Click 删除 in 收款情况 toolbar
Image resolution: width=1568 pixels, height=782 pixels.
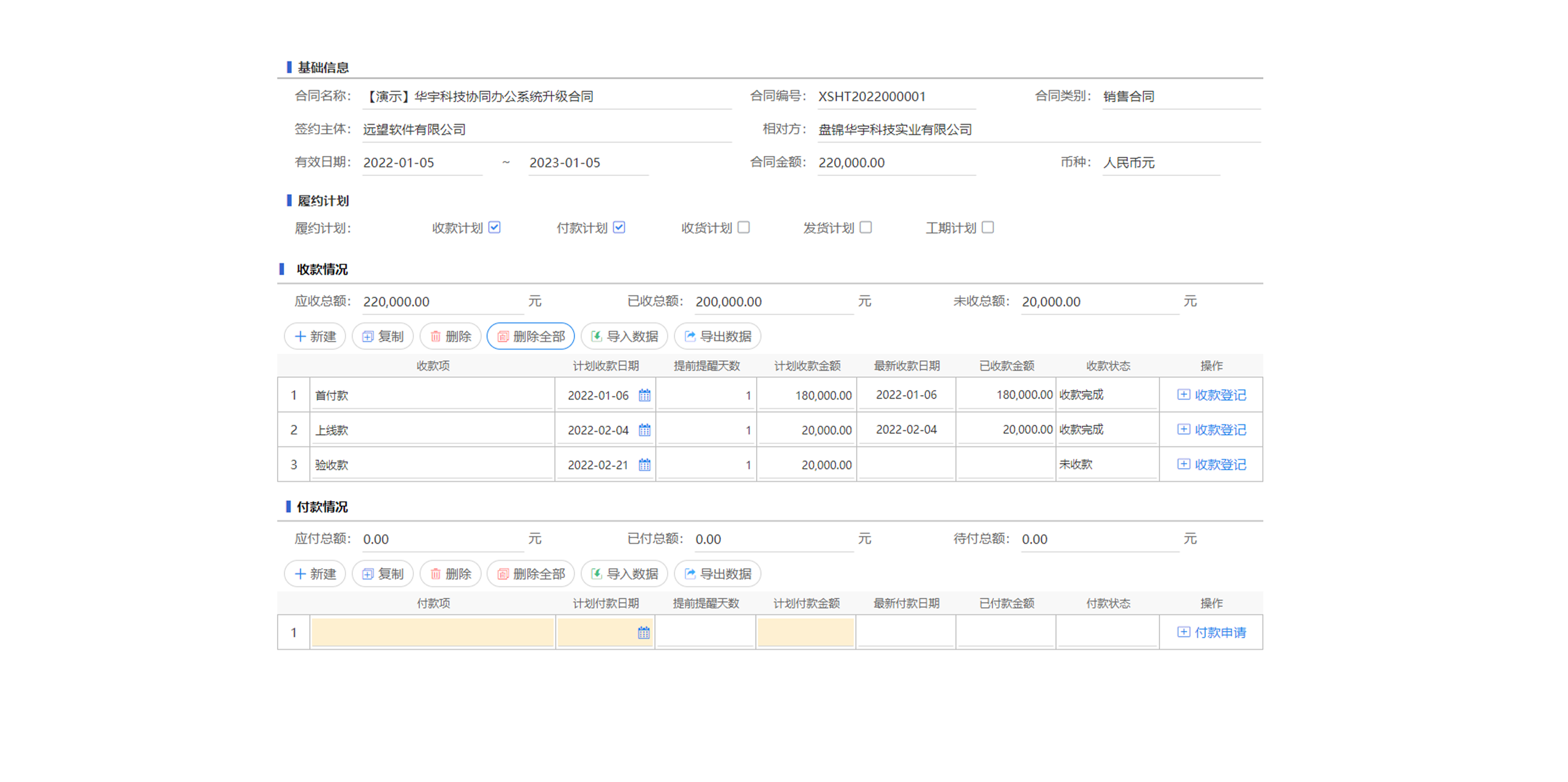(x=451, y=336)
